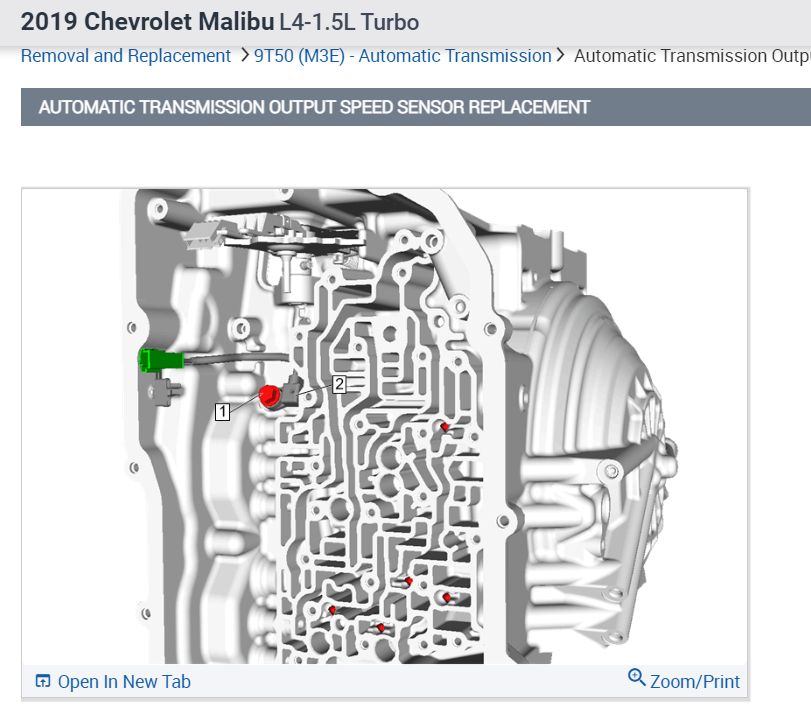This screenshot has height=715, width=811.
Task: Click the 2019 Chevrolet Malibu vehicle title
Action: point(220,22)
